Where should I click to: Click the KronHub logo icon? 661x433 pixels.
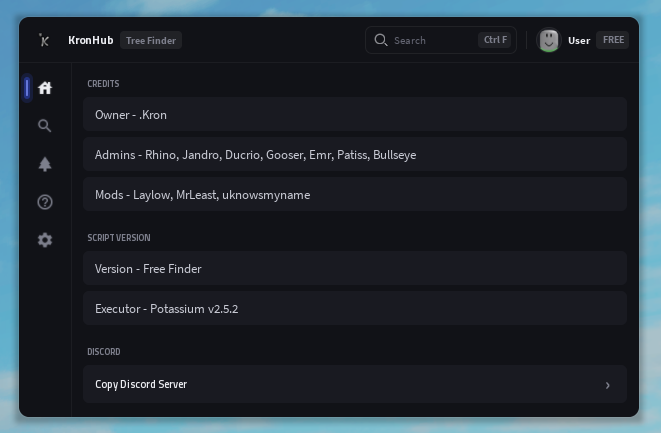(x=44, y=40)
